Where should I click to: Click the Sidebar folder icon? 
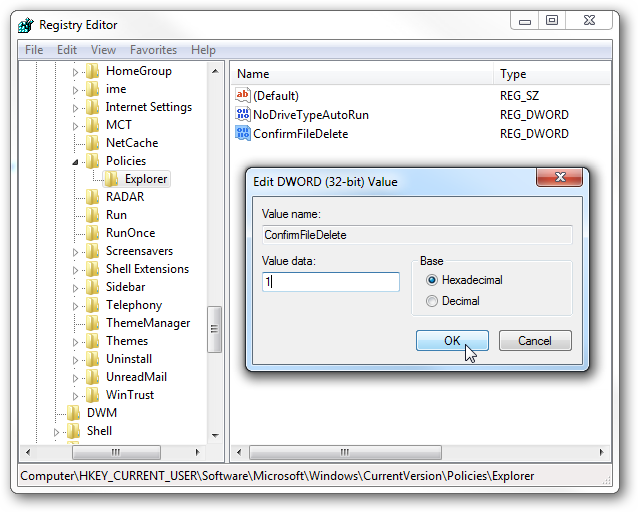[93, 287]
